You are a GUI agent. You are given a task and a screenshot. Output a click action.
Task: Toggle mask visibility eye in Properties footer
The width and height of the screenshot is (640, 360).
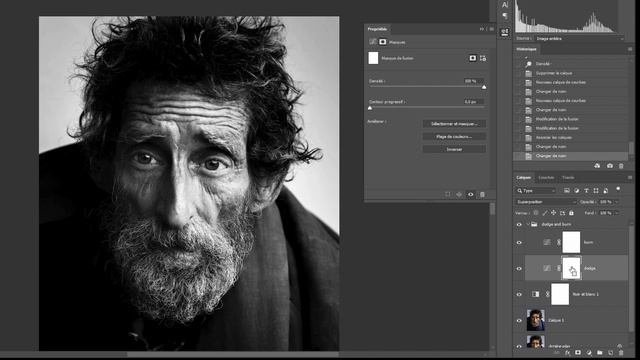coord(471,195)
